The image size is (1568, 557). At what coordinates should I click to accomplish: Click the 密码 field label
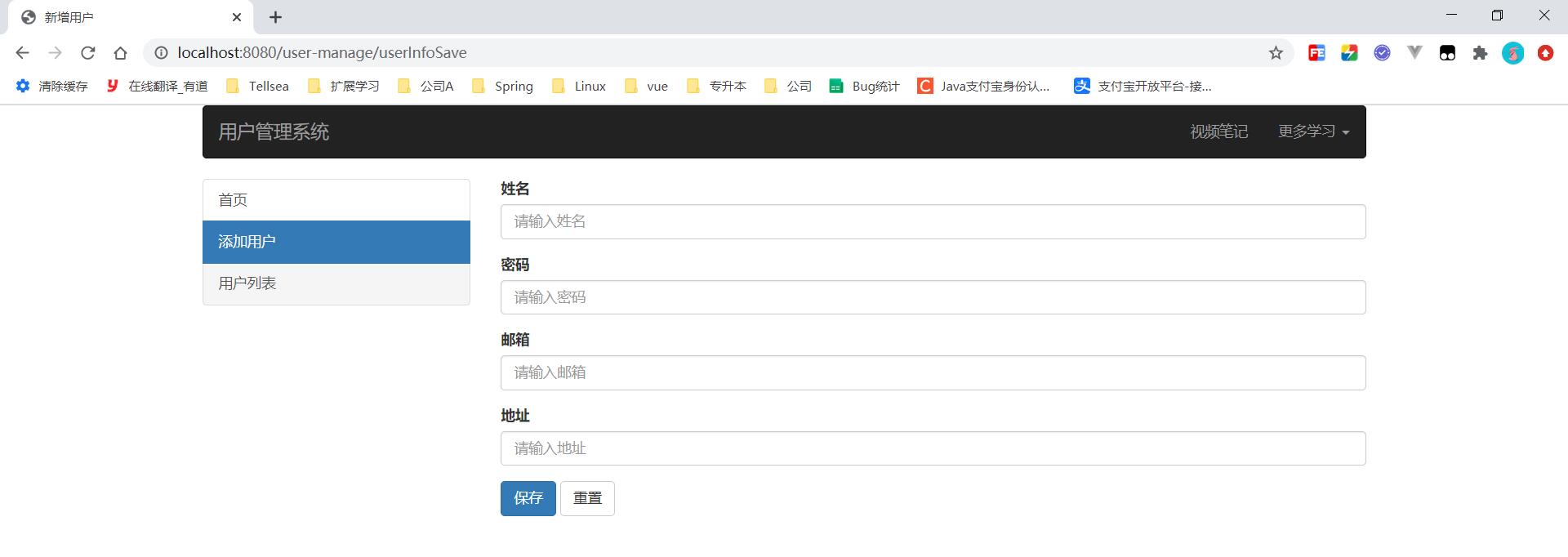515,265
